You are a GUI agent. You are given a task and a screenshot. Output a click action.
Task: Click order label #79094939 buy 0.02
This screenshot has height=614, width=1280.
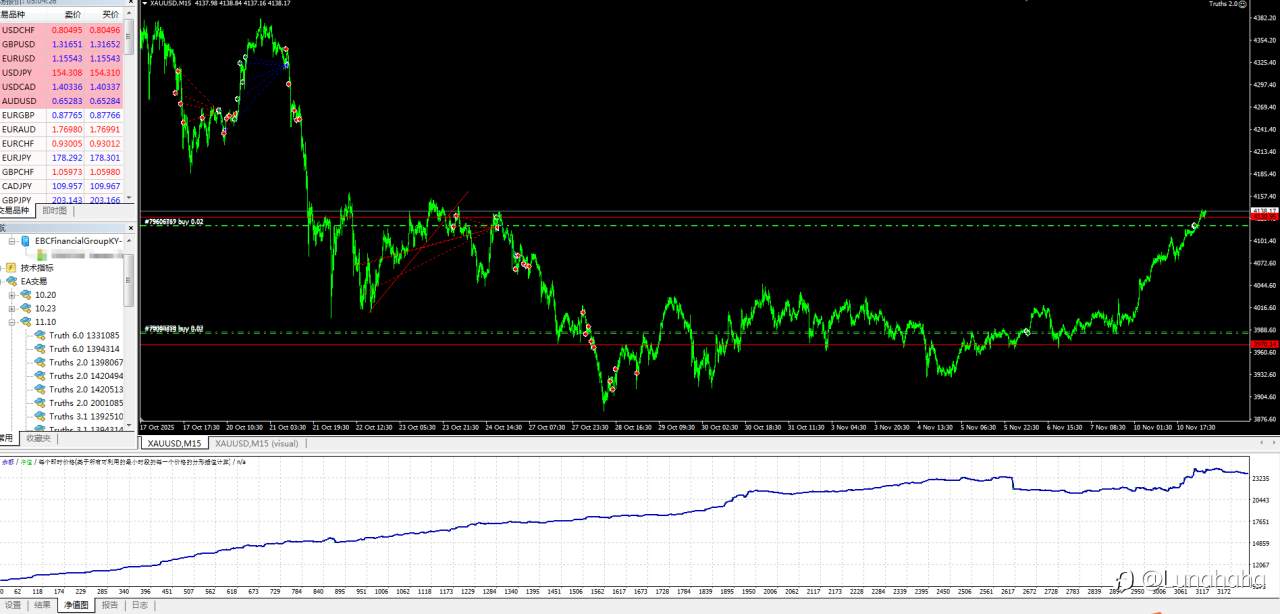coord(174,328)
